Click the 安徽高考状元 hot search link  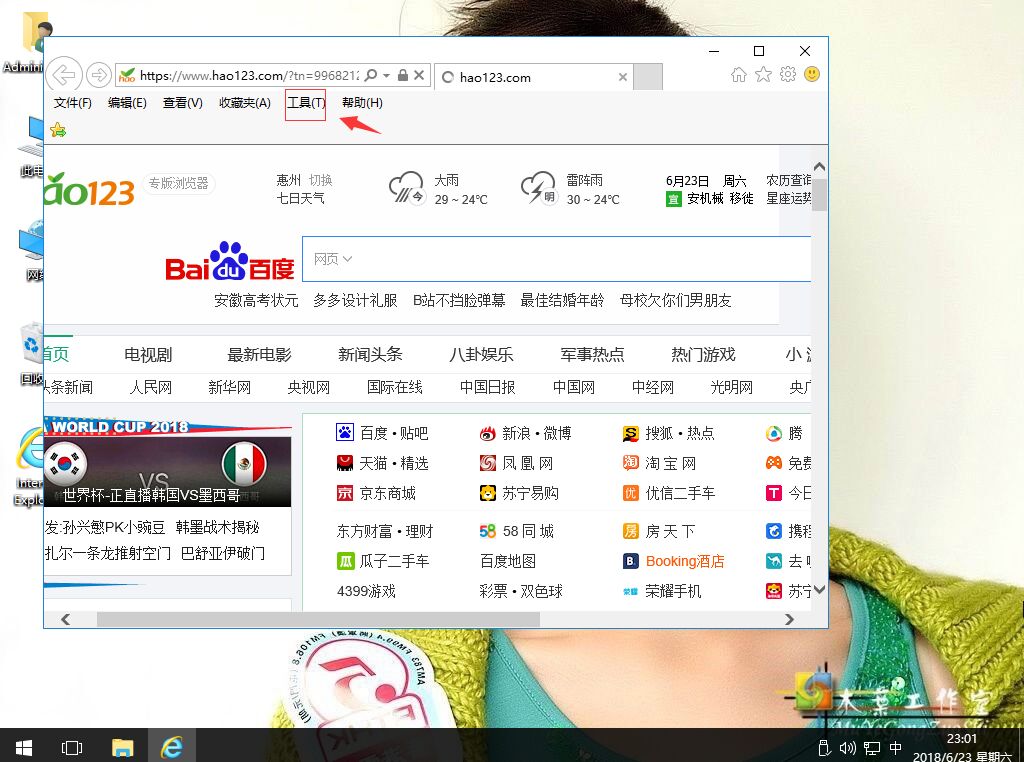[256, 300]
